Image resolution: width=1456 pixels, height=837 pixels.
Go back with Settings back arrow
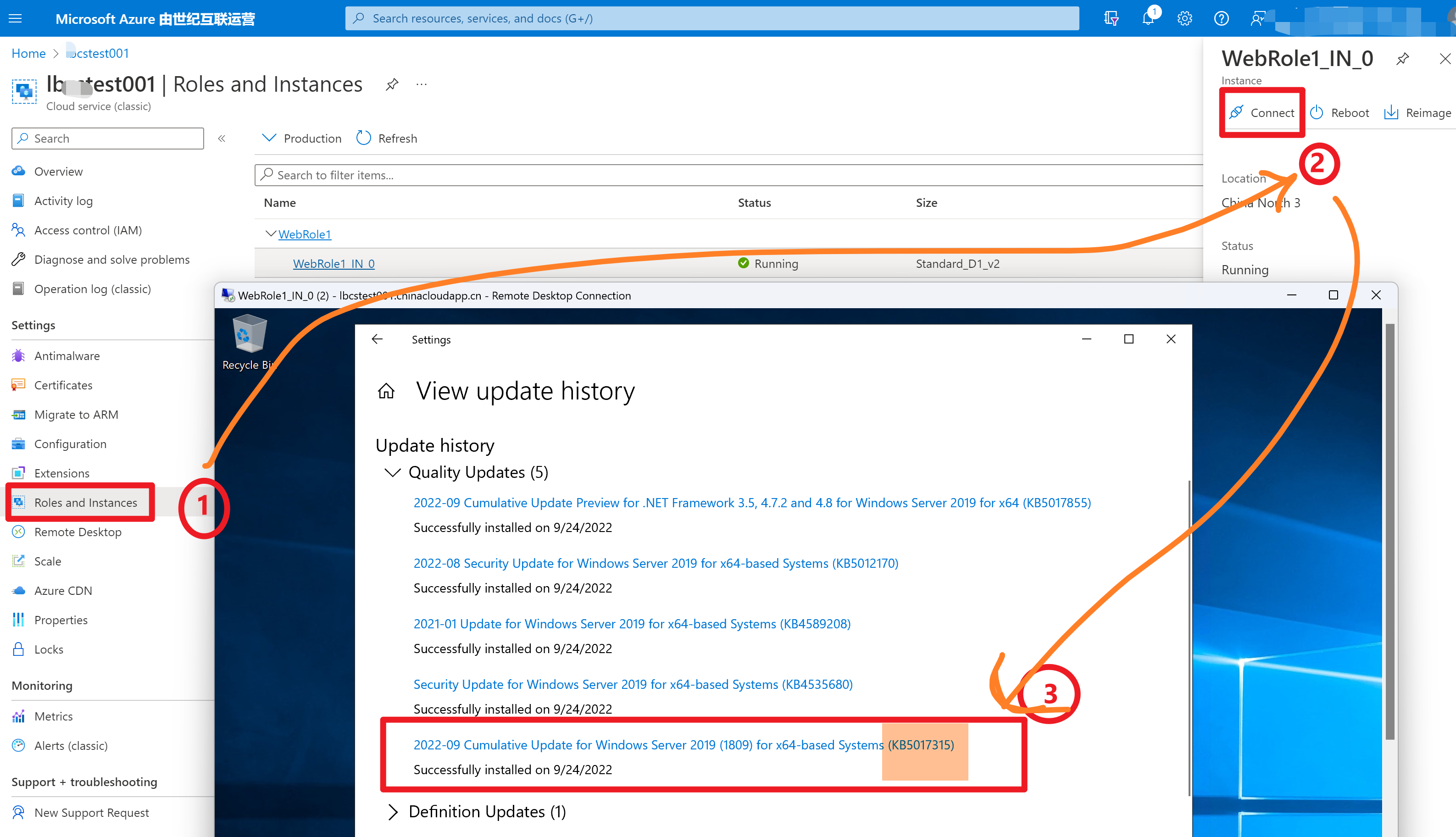(377, 339)
